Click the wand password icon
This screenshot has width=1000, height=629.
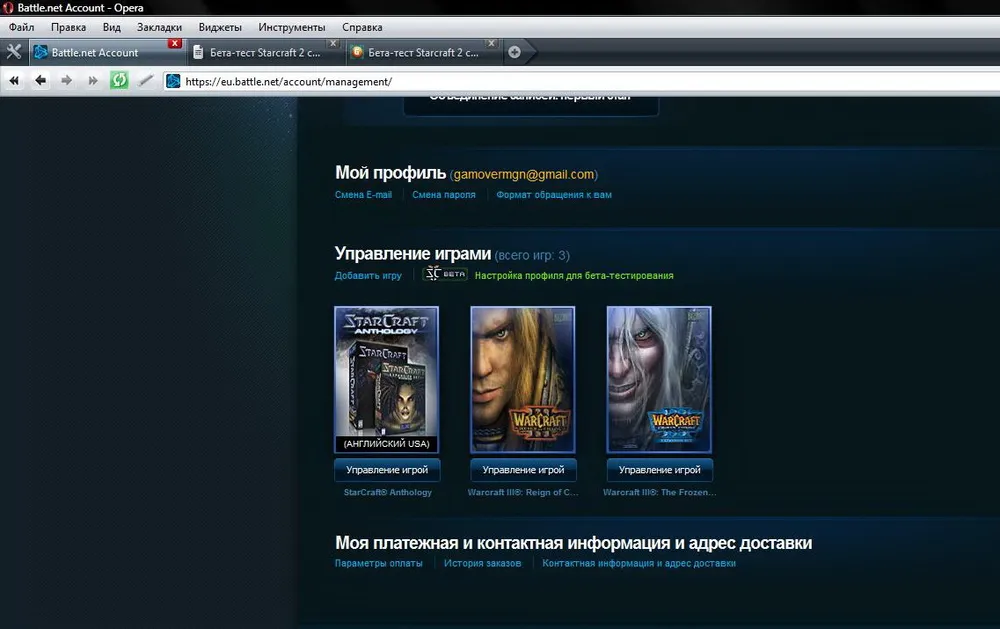tap(146, 81)
